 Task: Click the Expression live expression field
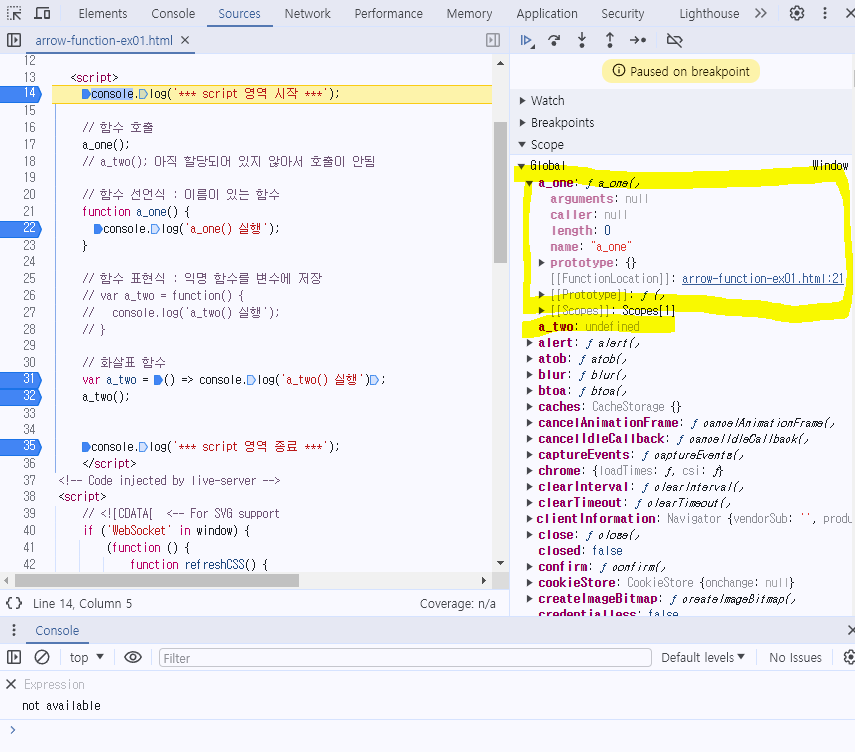[54, 684]
